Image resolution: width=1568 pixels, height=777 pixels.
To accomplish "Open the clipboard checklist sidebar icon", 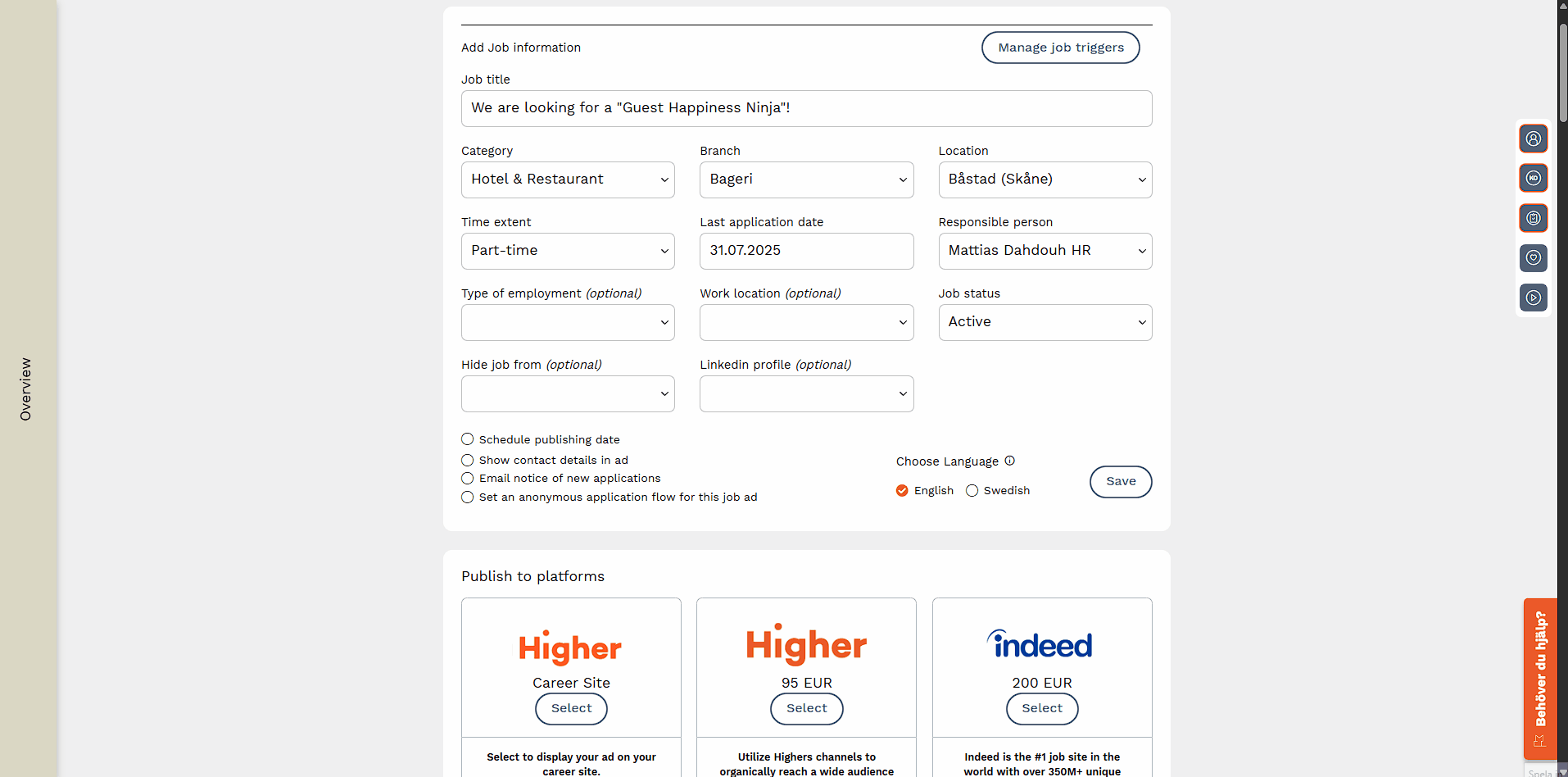I will tap(1533, 218).
